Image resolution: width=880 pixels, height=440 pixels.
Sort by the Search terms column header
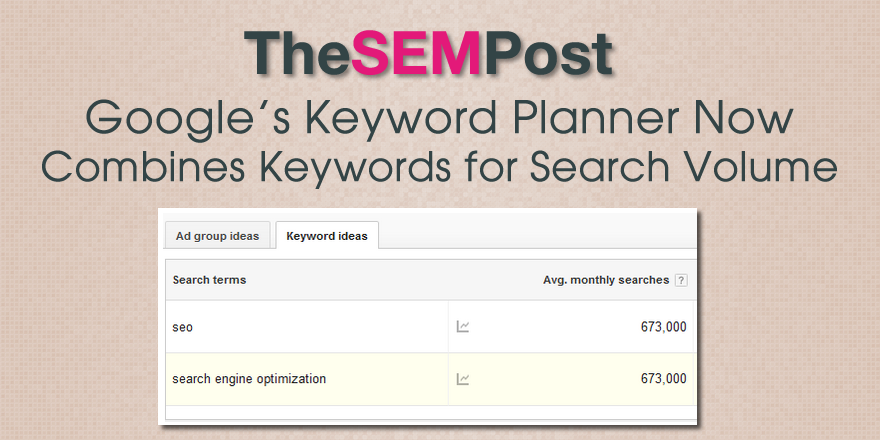tap(209, 280)
